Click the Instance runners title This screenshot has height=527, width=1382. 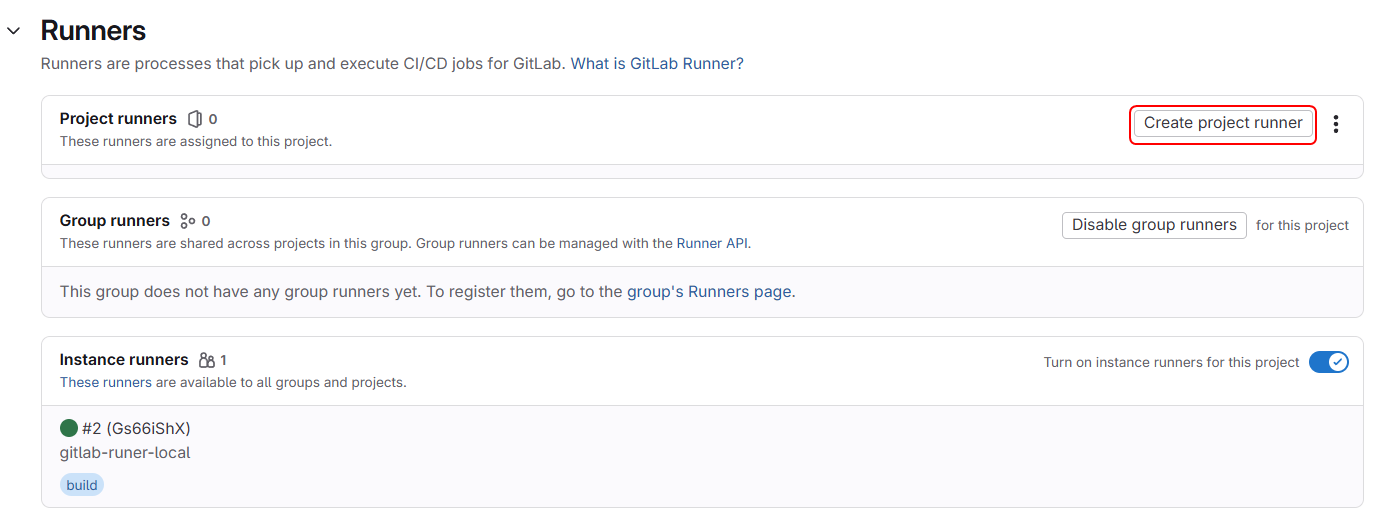click(x=124, y=360)
